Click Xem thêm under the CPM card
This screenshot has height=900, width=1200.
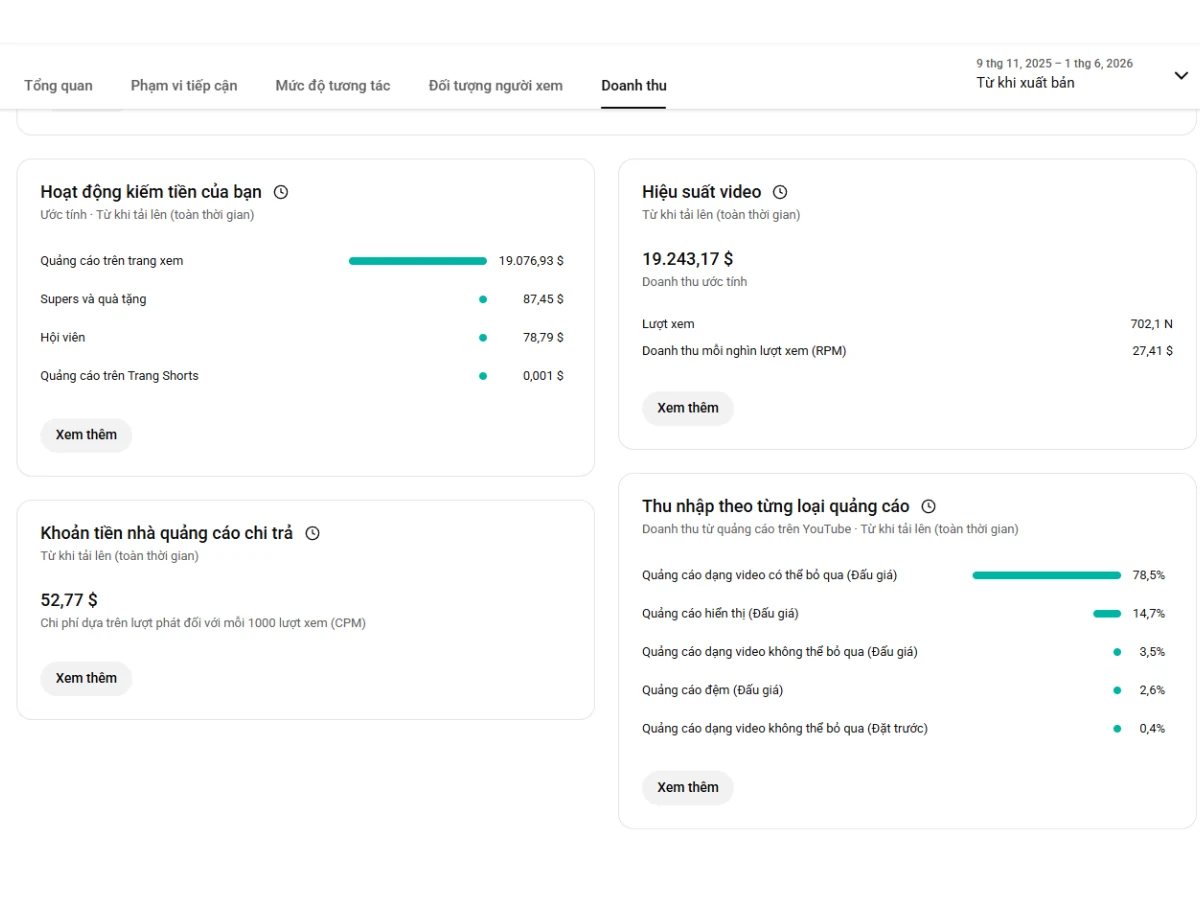tap(86, 678)
